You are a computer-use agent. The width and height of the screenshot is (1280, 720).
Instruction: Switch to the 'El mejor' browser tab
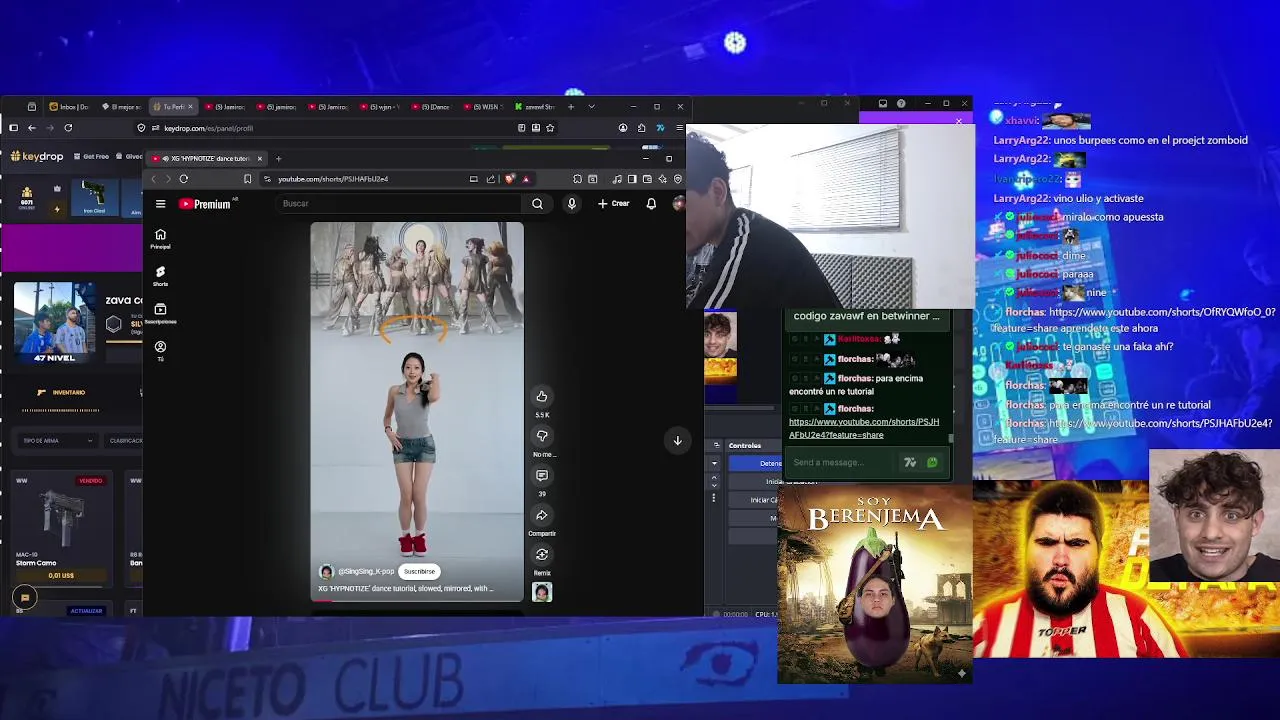click(x=122, y=107)
